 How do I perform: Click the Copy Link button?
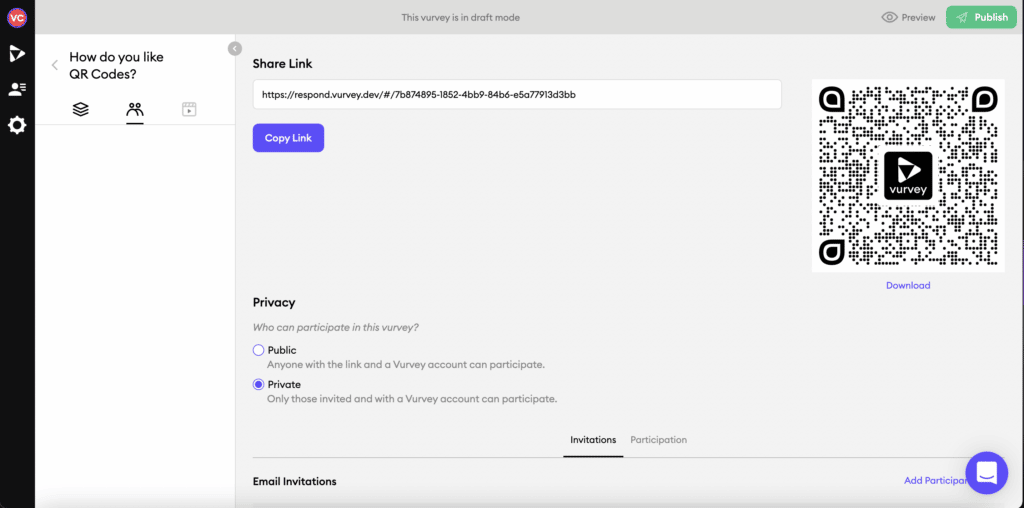[x=288, y=138]
